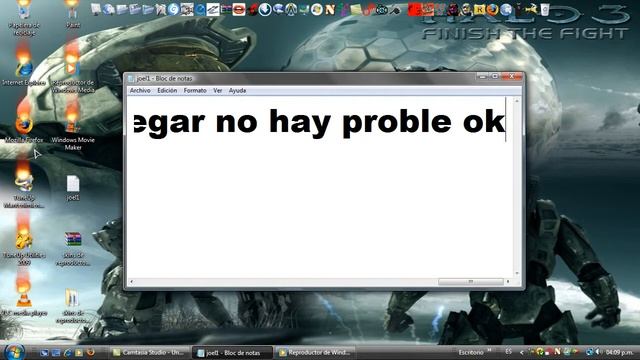Image resolution: width=640 pixels, height=360 pixels.
Task: Click the recycle bin at dock's right end
Action: point(545,9)
